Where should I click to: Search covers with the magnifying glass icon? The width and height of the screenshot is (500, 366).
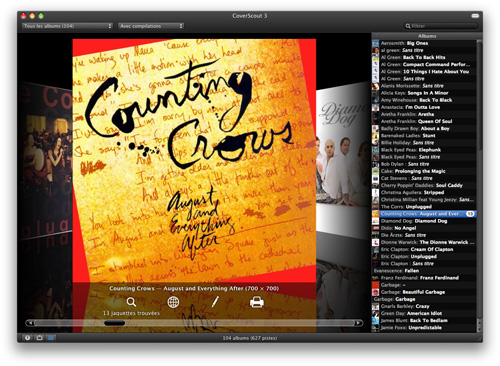tap(131, 302)
